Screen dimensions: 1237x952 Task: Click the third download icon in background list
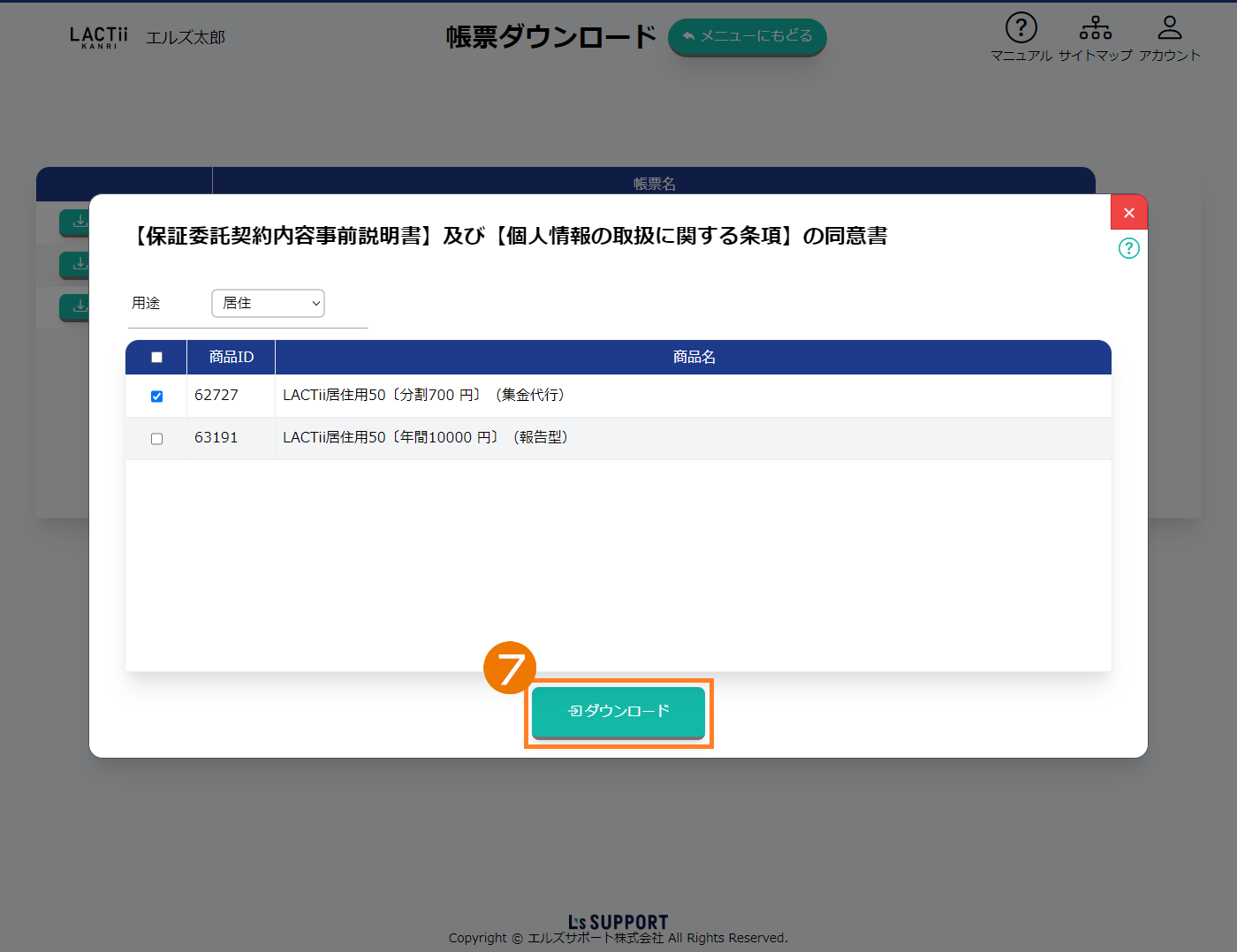[x=76, y=306]
